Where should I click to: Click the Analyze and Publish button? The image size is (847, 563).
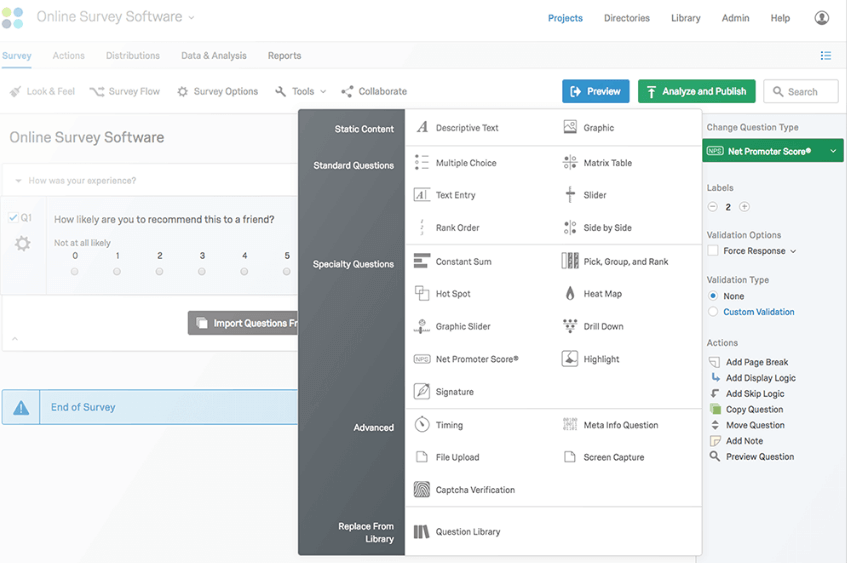coord(696,92)
